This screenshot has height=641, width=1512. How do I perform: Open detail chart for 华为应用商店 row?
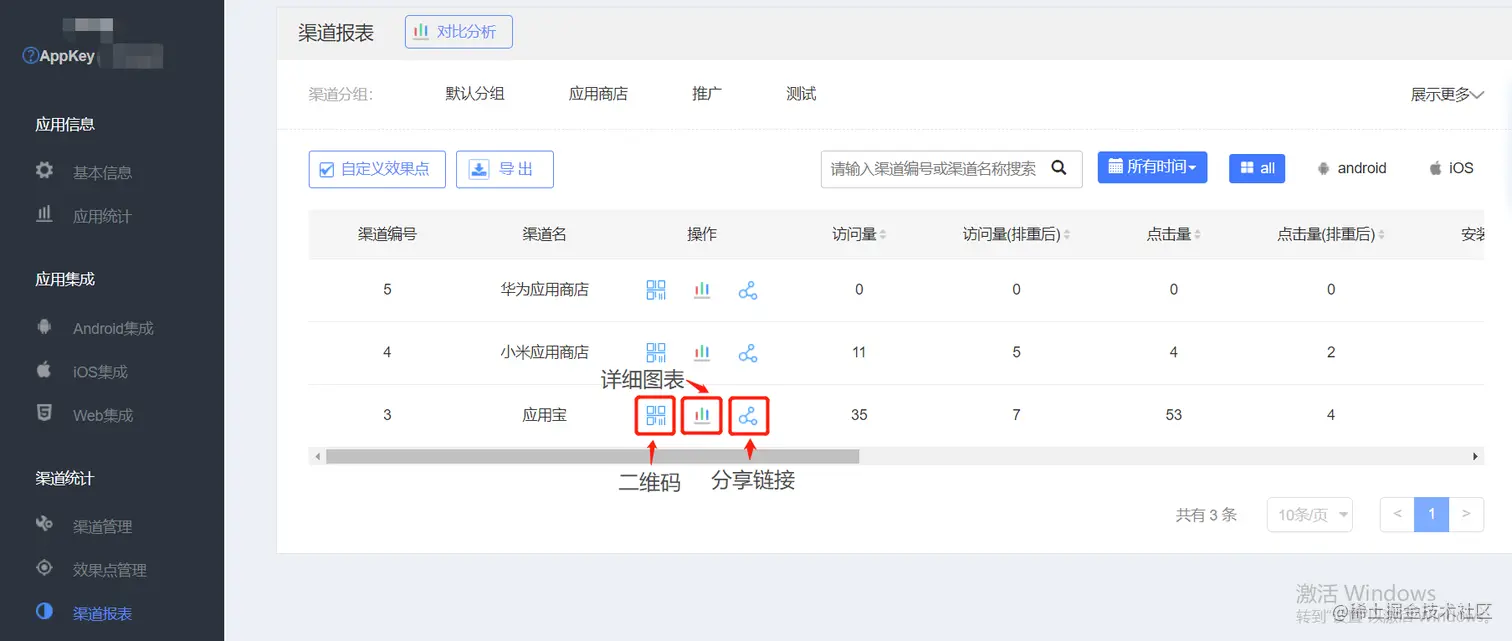pos(702,290)
